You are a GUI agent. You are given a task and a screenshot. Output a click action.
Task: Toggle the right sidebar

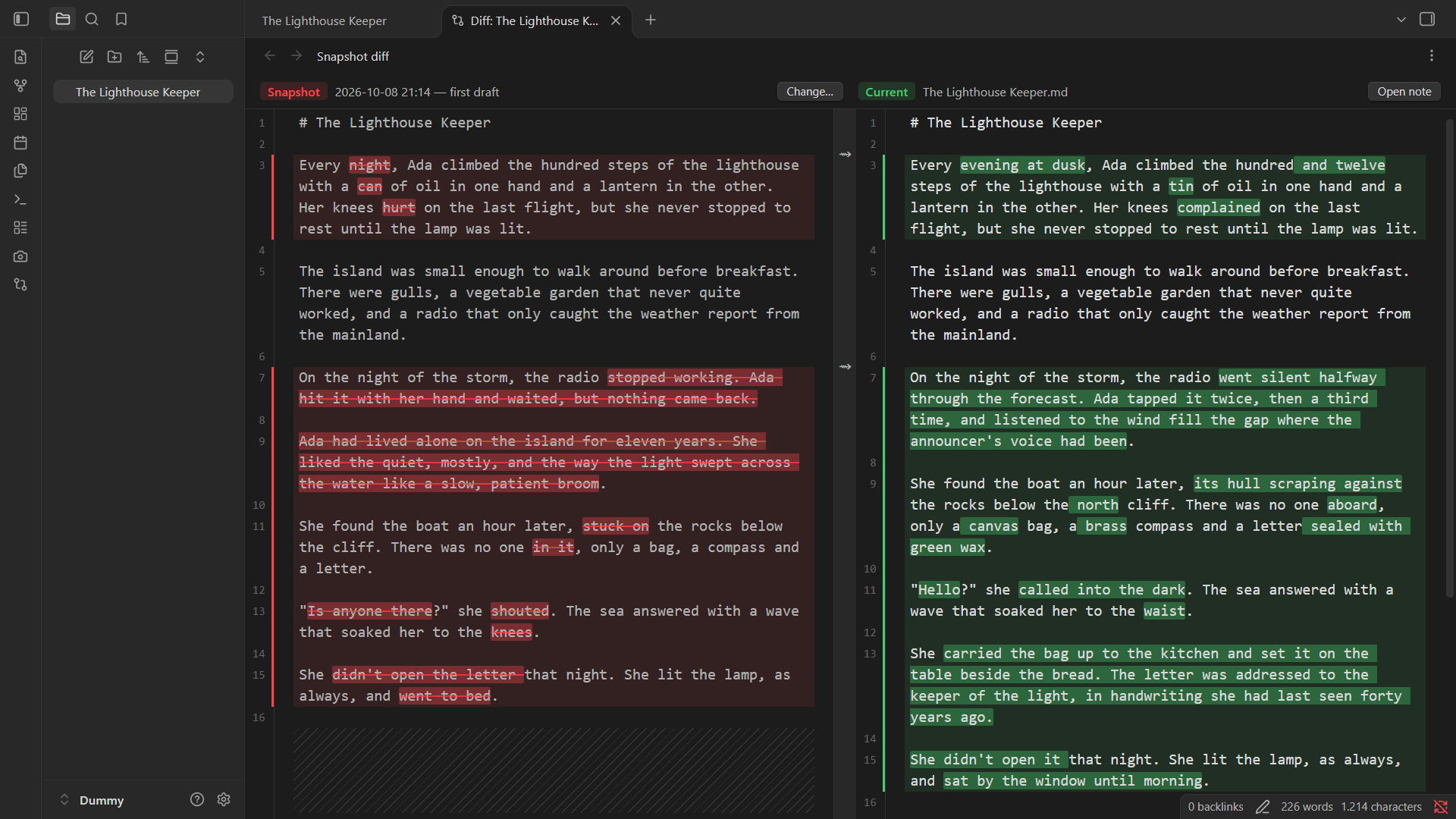[x=1427, y=19]
